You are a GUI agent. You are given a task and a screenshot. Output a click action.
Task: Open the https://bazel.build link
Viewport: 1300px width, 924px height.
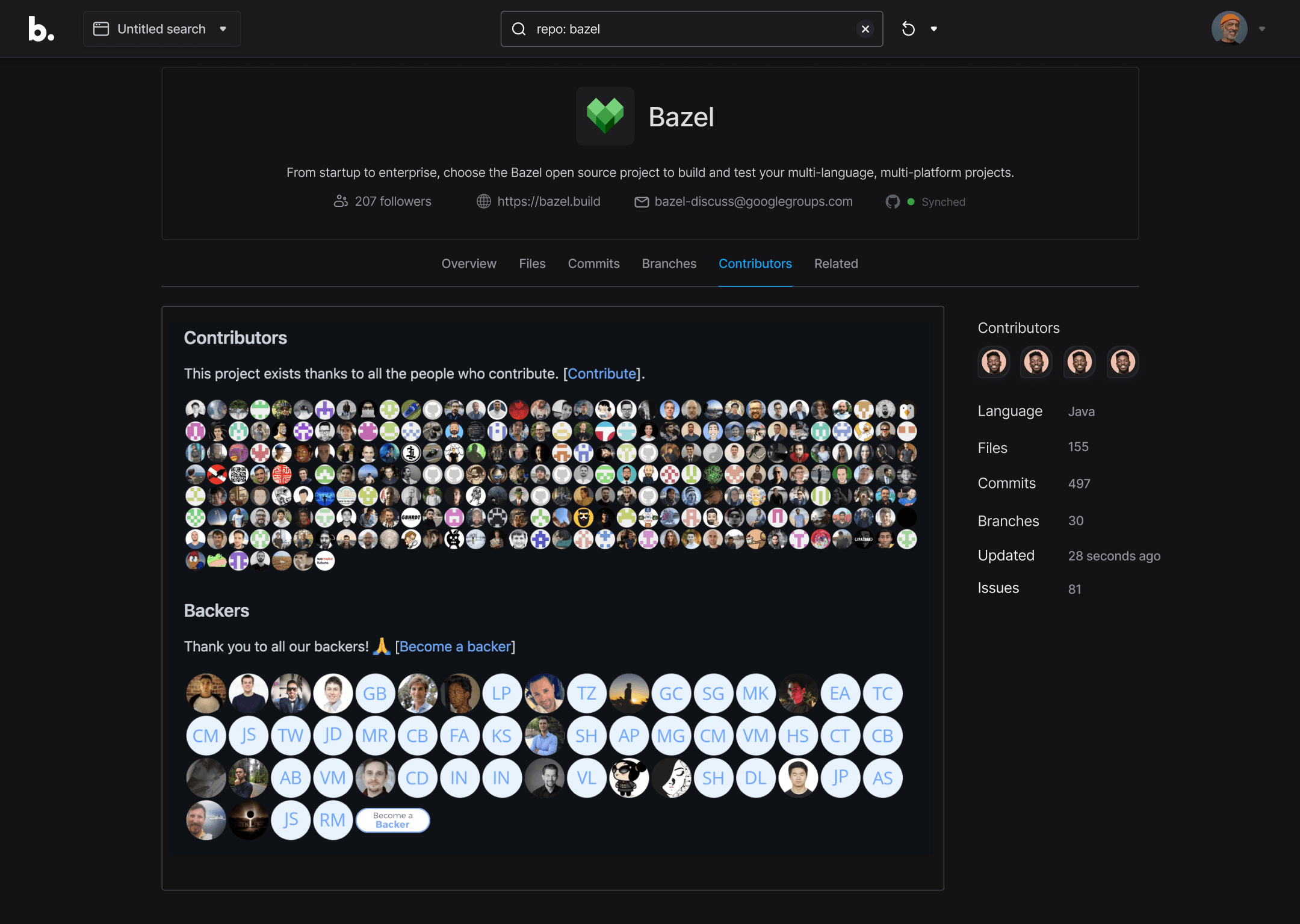549,202
